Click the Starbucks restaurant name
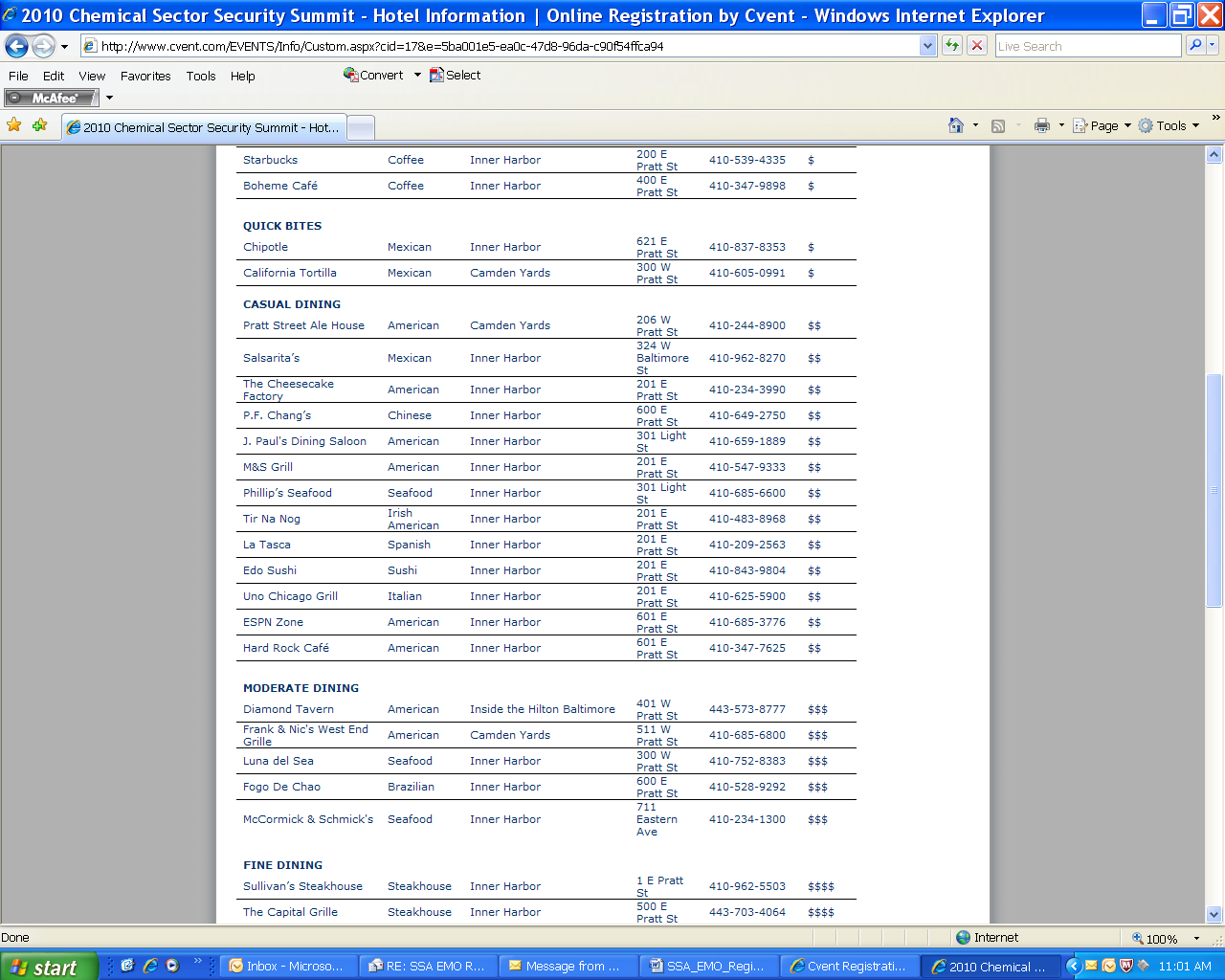The height and width of the screenshot is (980, 1225). pos(270,160)
